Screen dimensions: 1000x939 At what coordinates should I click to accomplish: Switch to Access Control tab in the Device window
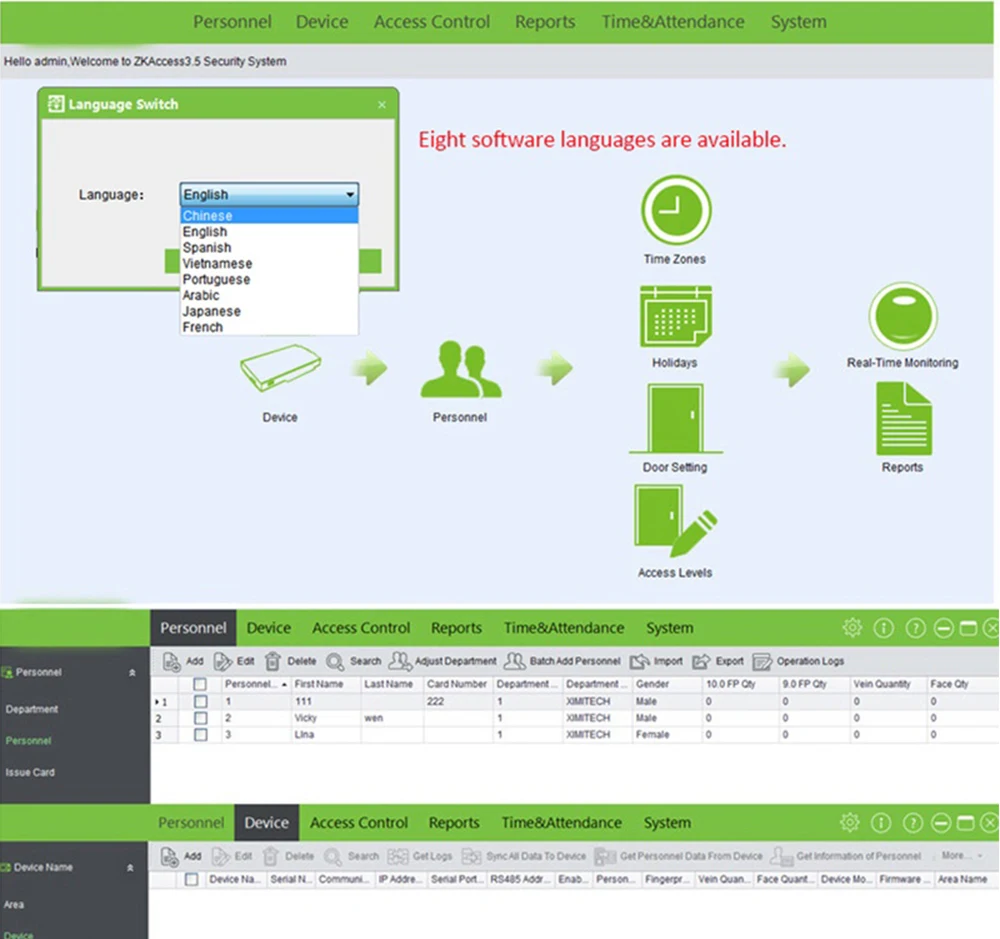coord(358,823)
